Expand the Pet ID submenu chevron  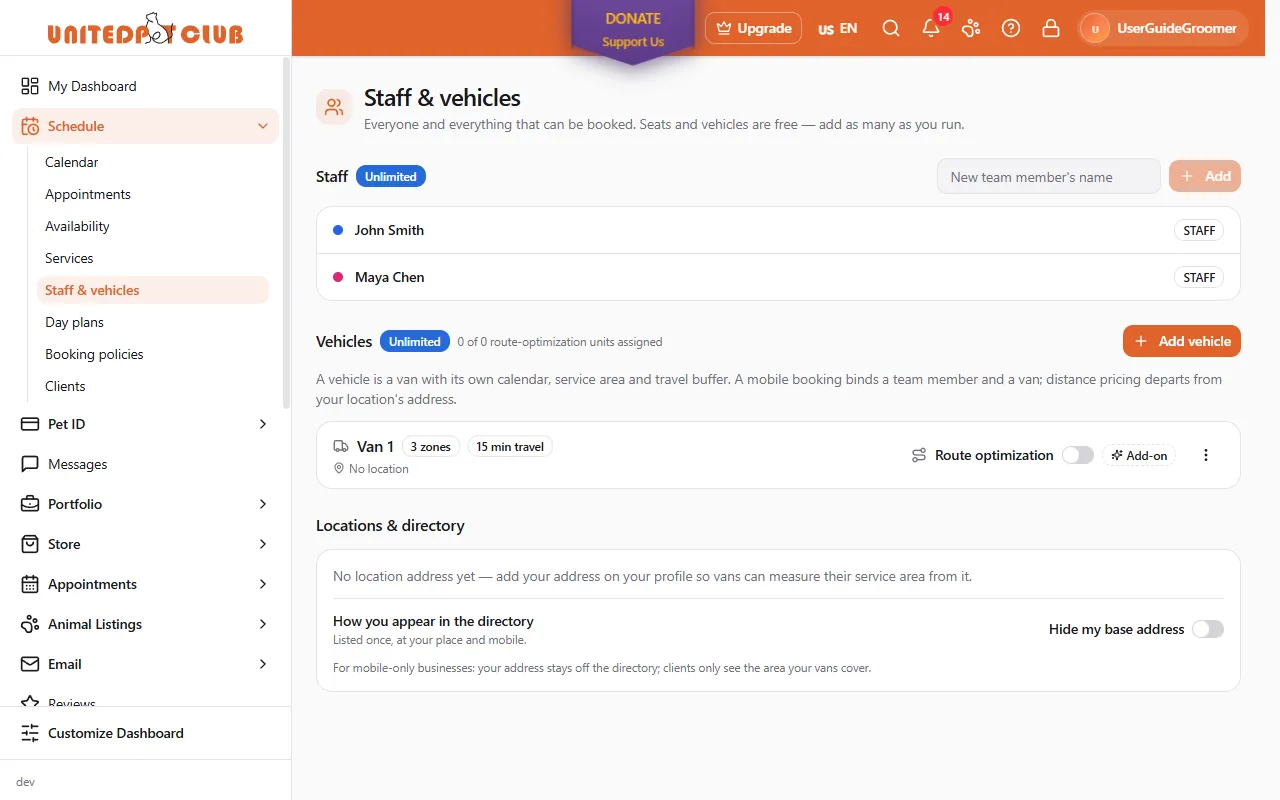click(263, 424)
